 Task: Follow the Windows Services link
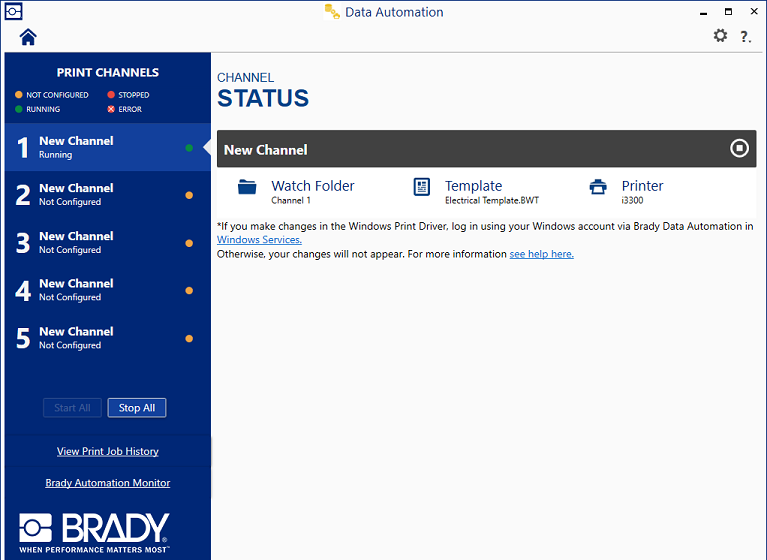pyautogui.click(x=259, y=240)
